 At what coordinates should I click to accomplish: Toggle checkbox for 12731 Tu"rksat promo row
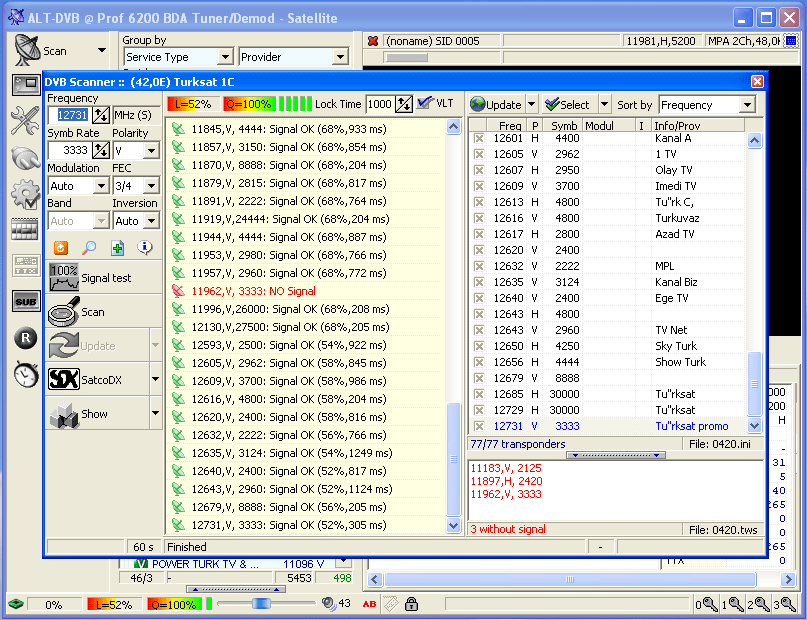(x=479, y=426)
